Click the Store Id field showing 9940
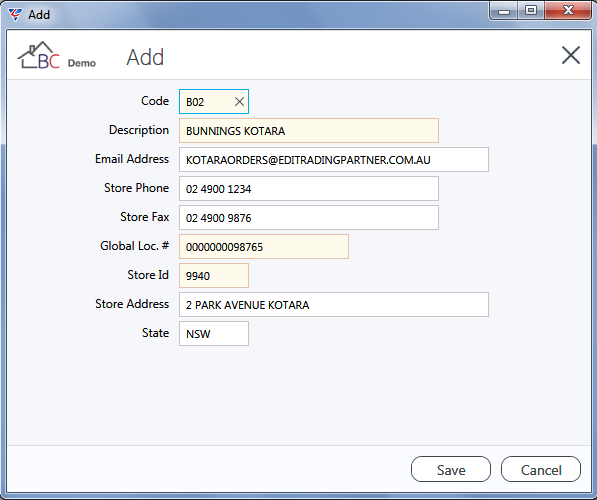The width and height of the screenshot is (597, 500). [x=214, y=275]
